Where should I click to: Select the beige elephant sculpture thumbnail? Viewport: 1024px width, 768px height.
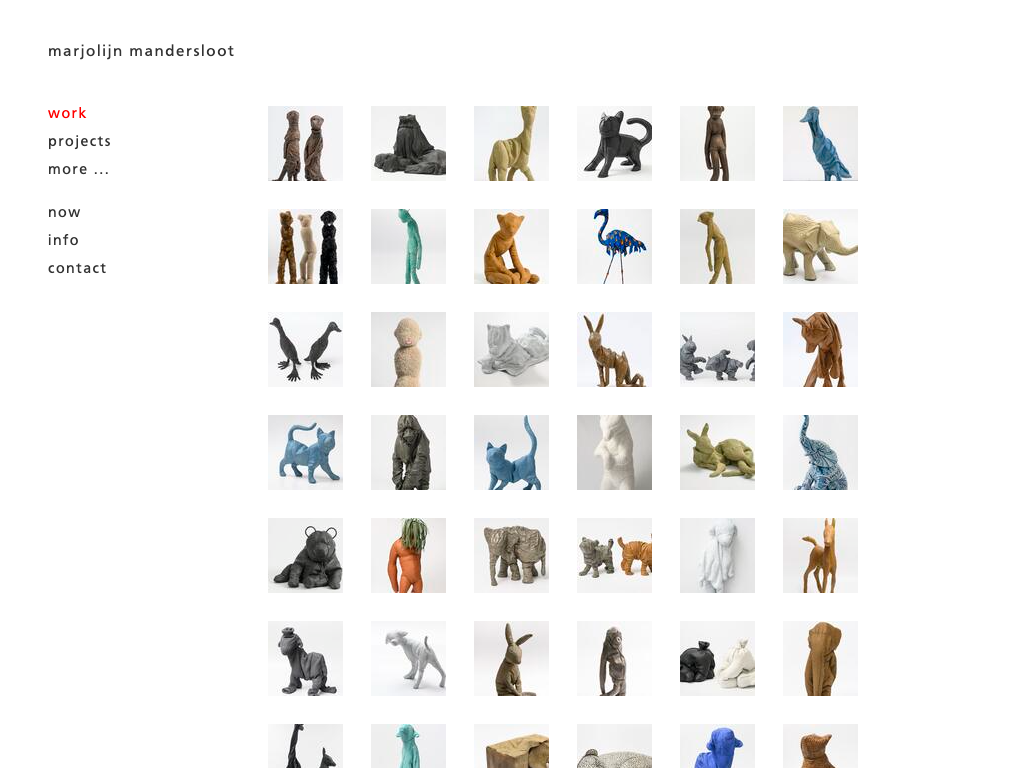click(820, 246)
